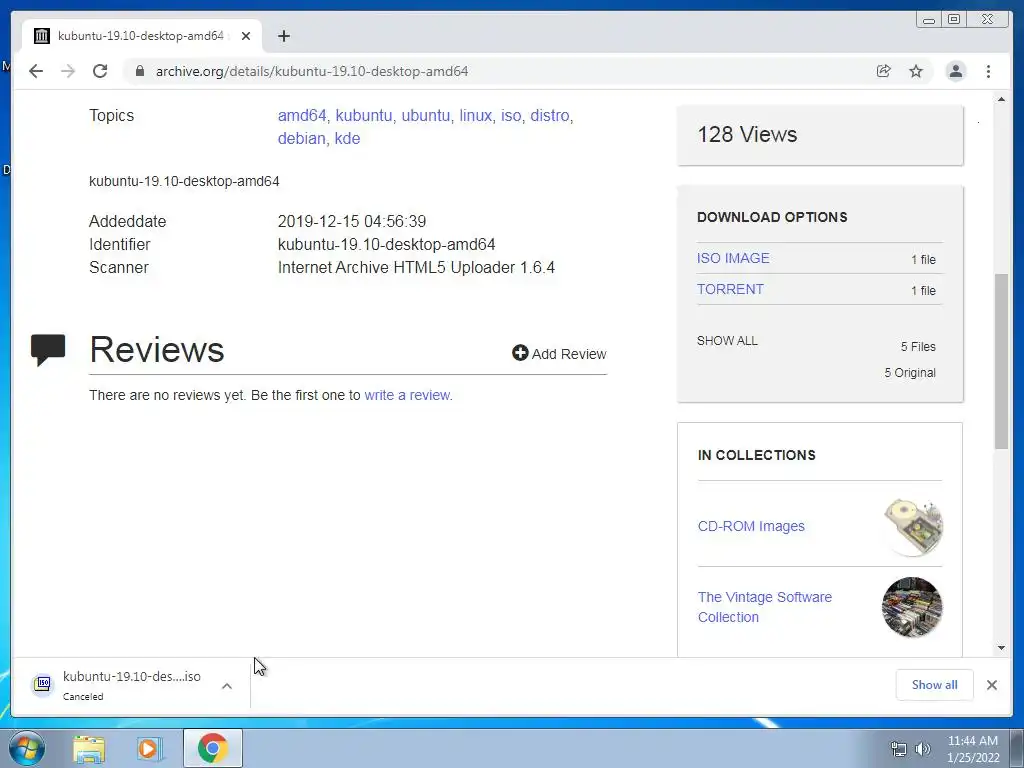The height and width of the screenshot is (768, 1024).
Task: Click the 5 Original files text
Action: 910,373
